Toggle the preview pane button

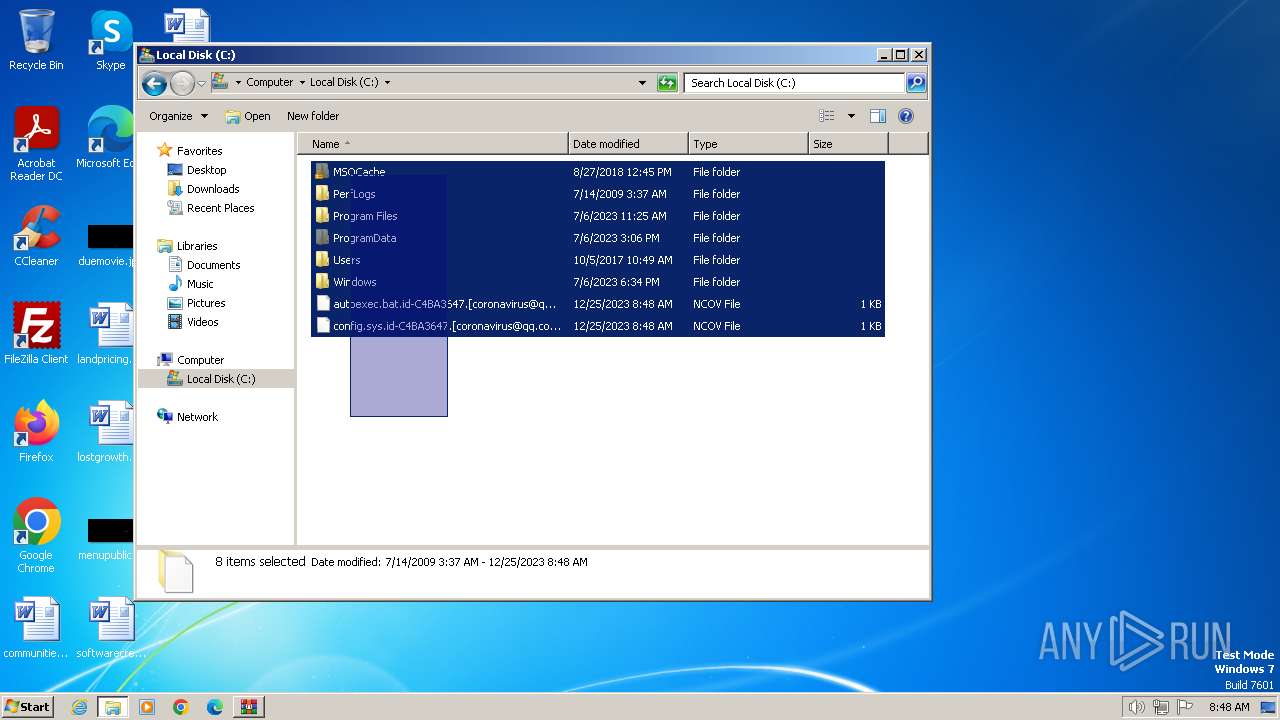[877, 116]
